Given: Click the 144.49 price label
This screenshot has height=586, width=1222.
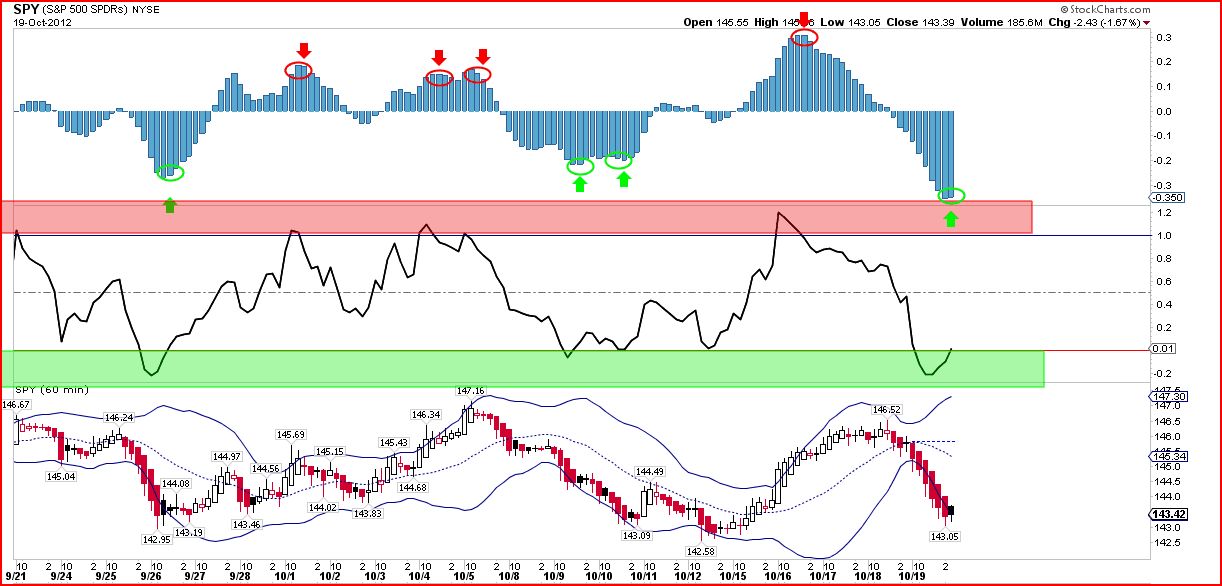Looking at the screenshot, I should [650, 472].
